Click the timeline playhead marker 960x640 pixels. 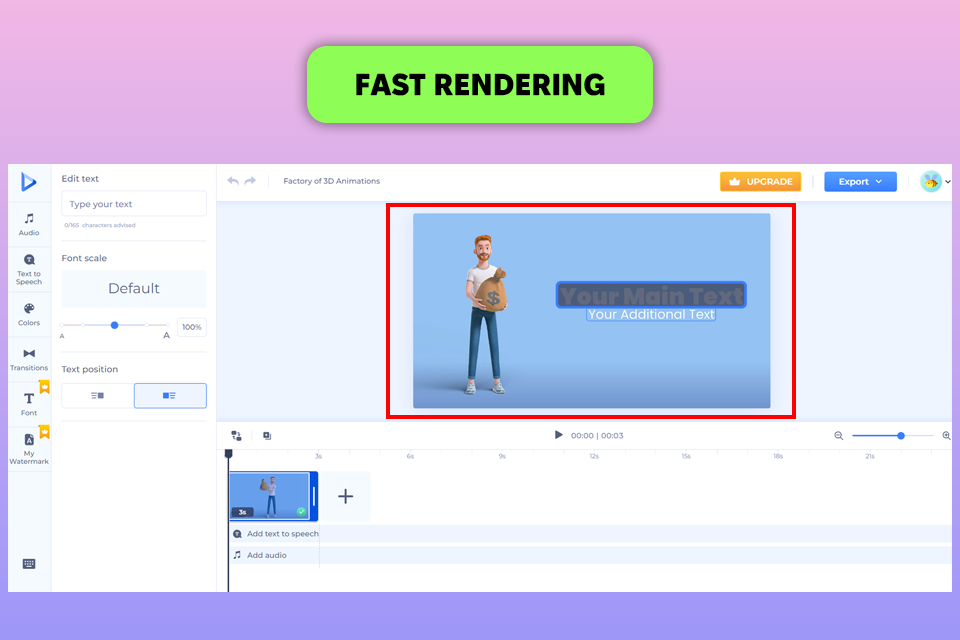click(x=228, y=454)
